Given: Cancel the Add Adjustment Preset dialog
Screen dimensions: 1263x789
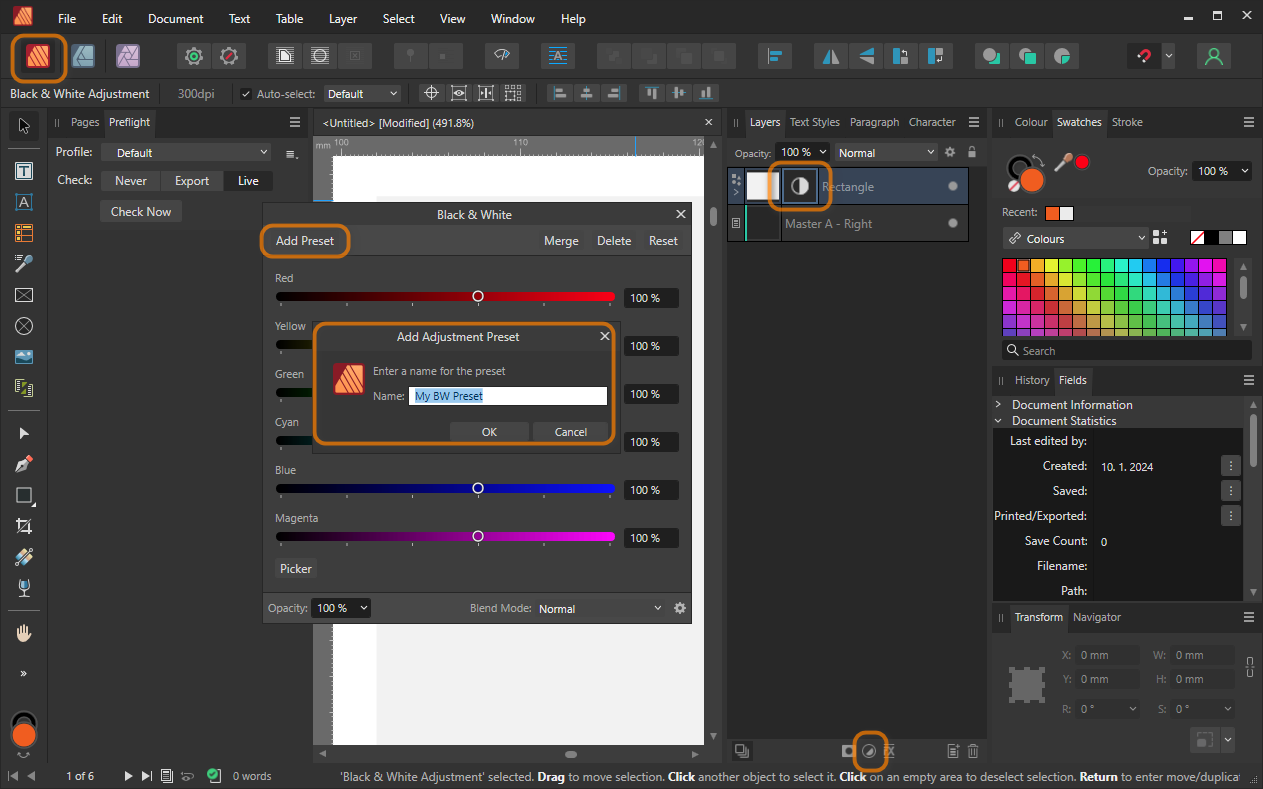Looking at the screenshot, I should [570, 432].
